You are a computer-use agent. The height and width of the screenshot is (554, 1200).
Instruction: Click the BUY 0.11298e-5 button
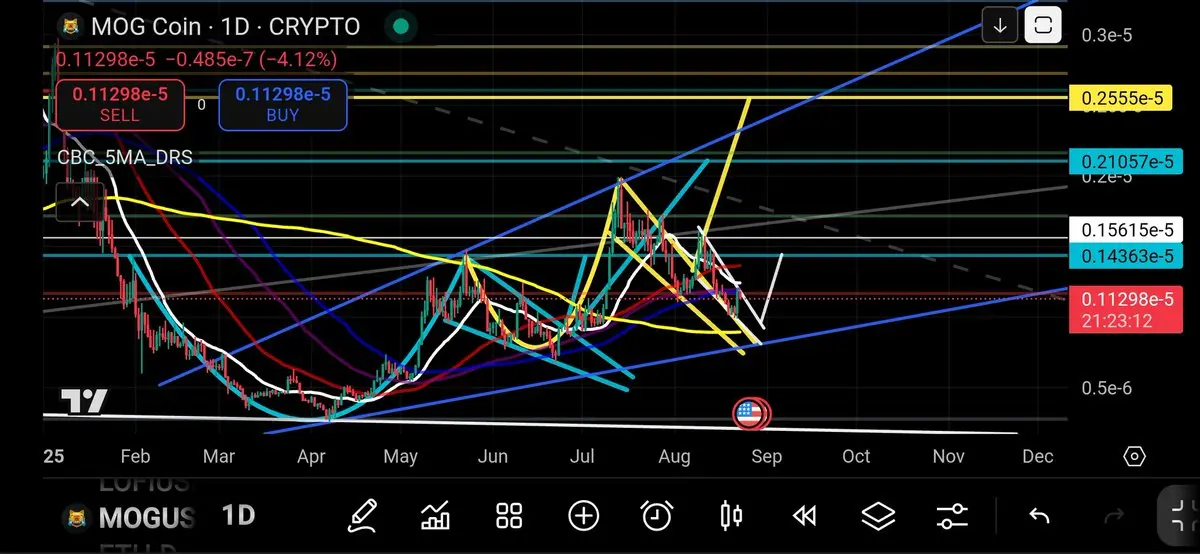pos(283,105)
